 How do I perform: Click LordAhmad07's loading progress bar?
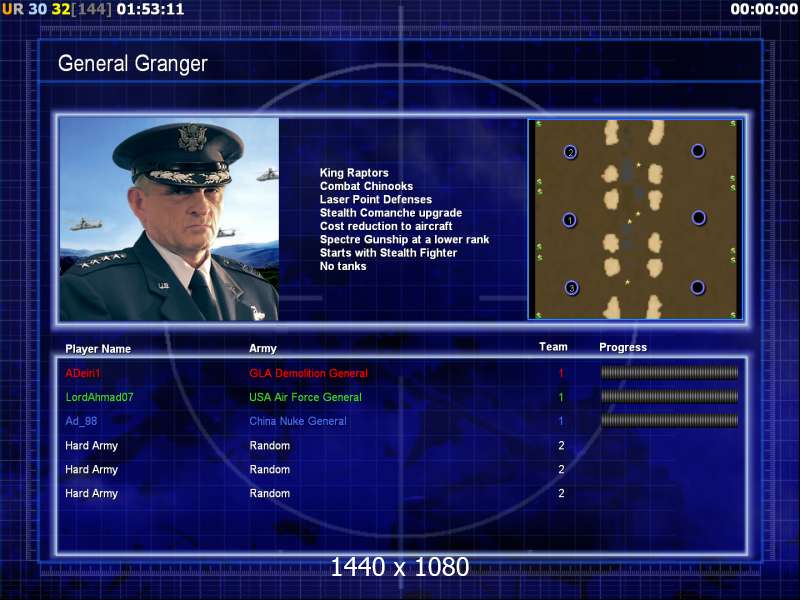point(669,396)
